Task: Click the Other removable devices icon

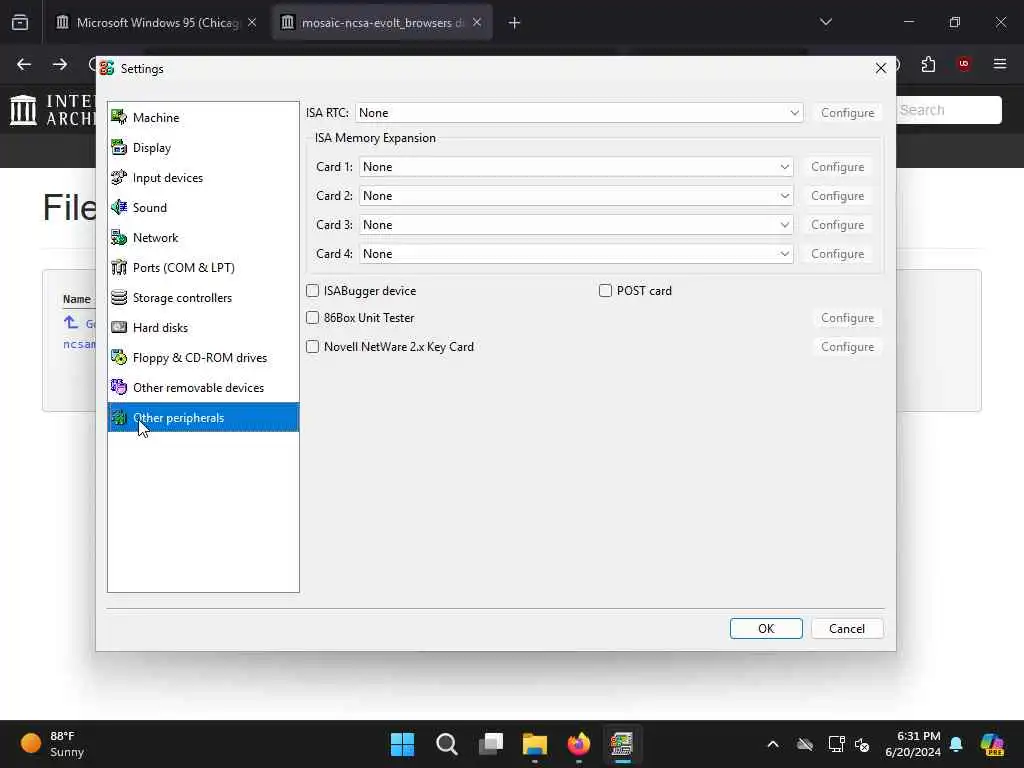Action: [119, 388]
